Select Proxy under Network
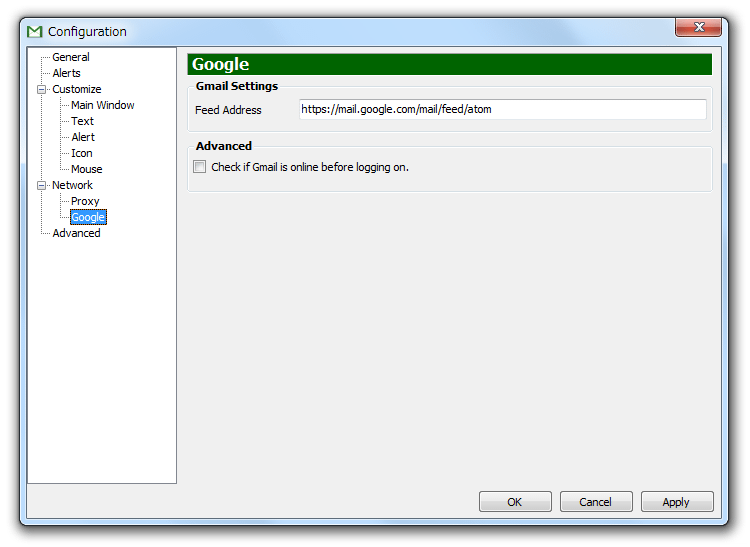This screenshot has width=750, height=547. (x=85, y=201)
